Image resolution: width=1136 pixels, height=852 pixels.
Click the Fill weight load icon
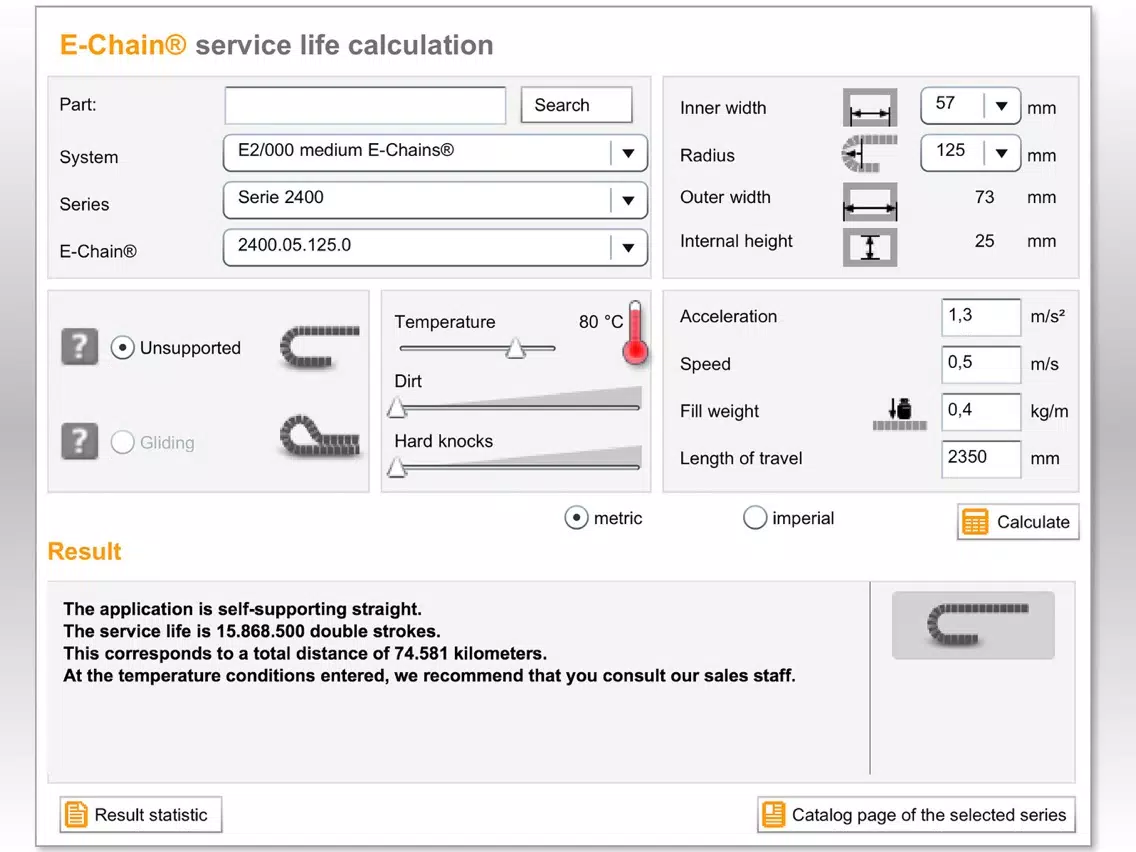pyautogui.click(x=899, y=414)
